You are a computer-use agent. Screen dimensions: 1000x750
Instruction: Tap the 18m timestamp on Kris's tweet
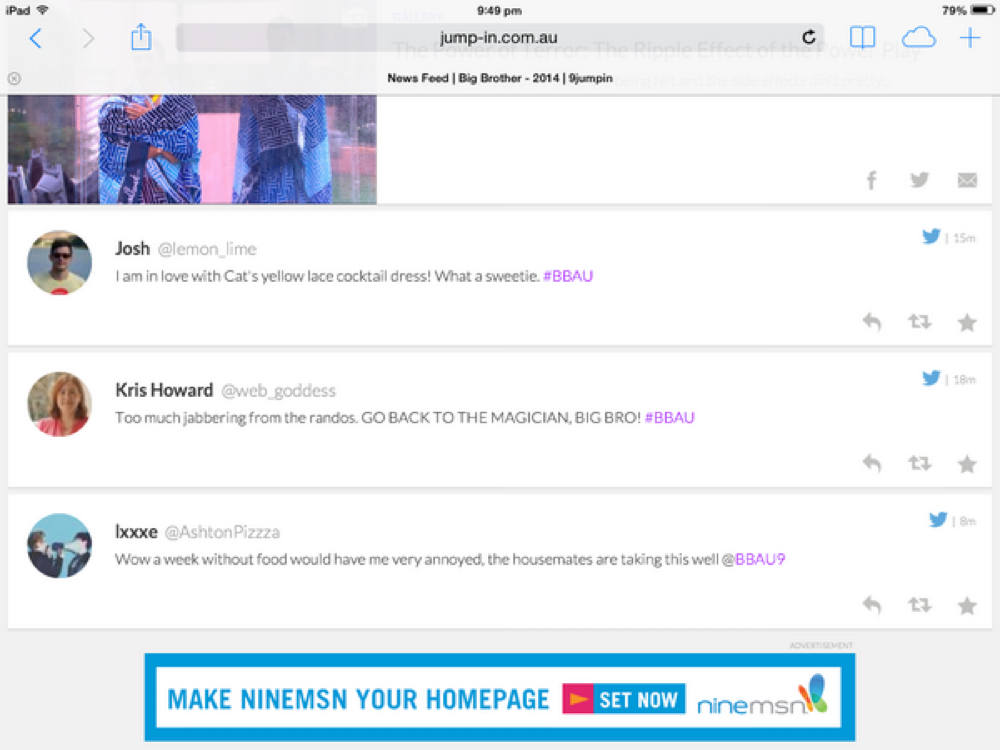[964, 379]
